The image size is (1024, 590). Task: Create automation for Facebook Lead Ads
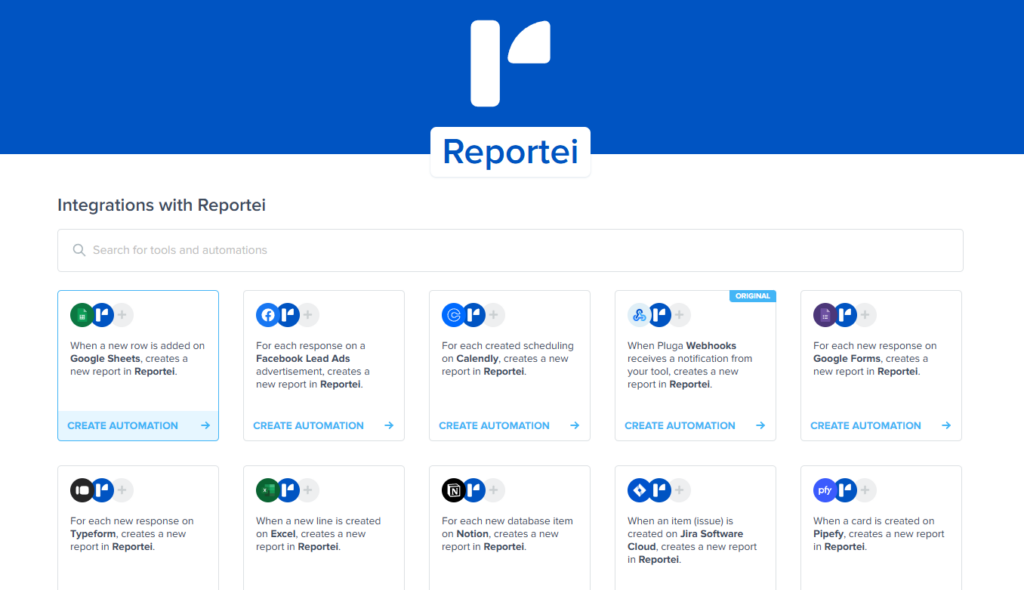[324, 425]
